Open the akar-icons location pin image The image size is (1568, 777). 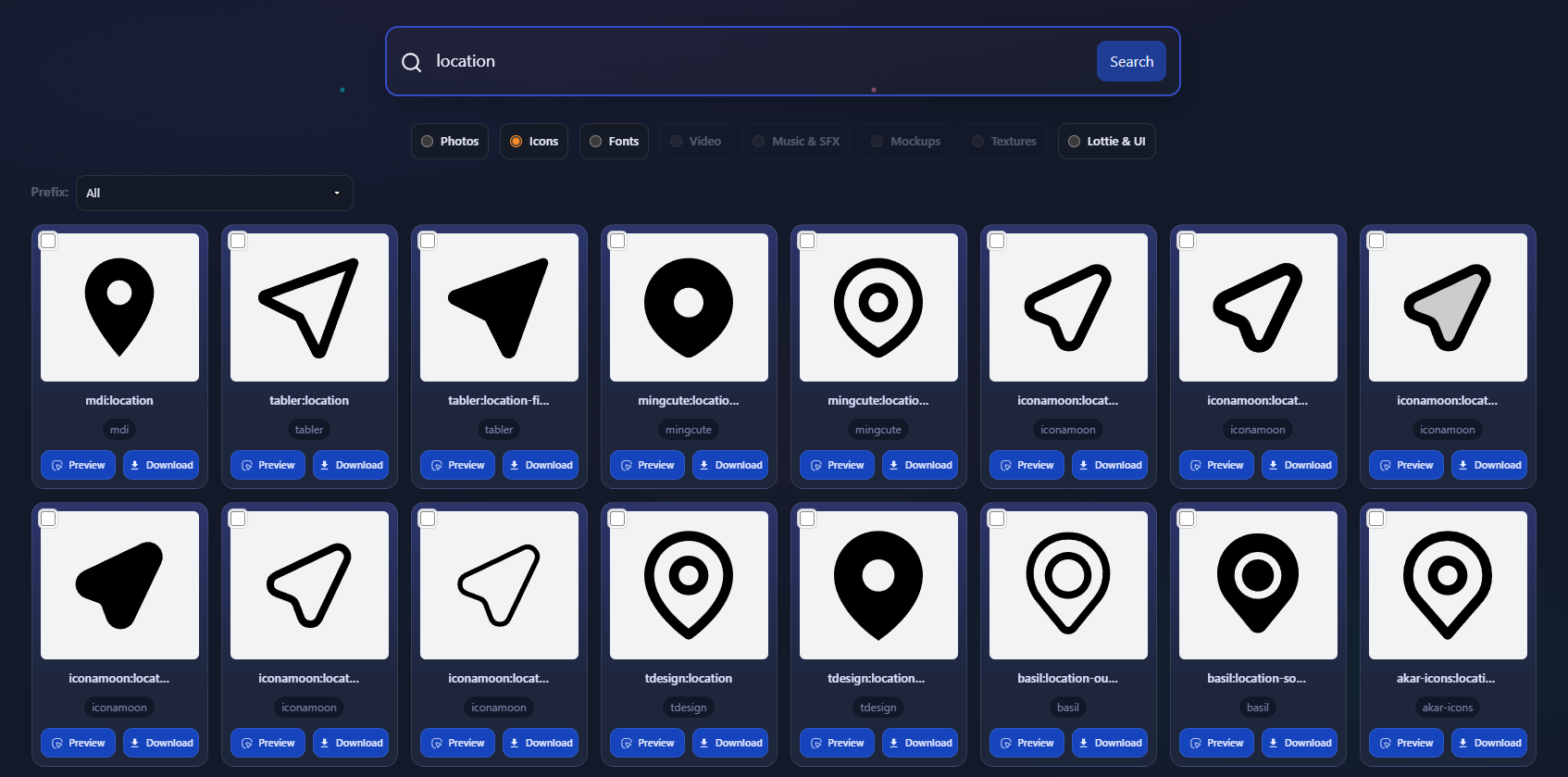pos(1448,585)
